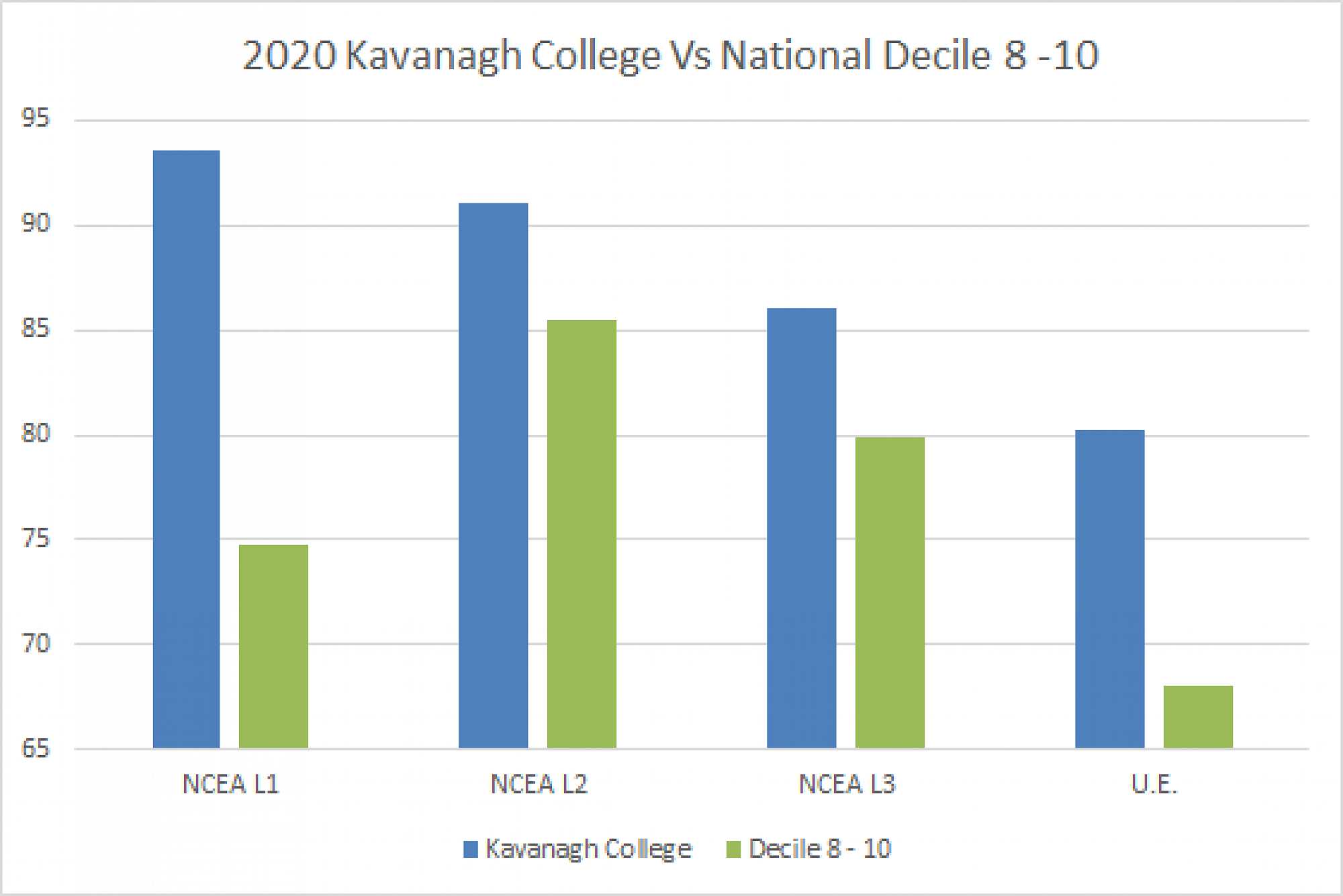Viewport: 1343px width, 896px height.
Task: Select the green NCEA L3 bar
Action: point(890,592)
